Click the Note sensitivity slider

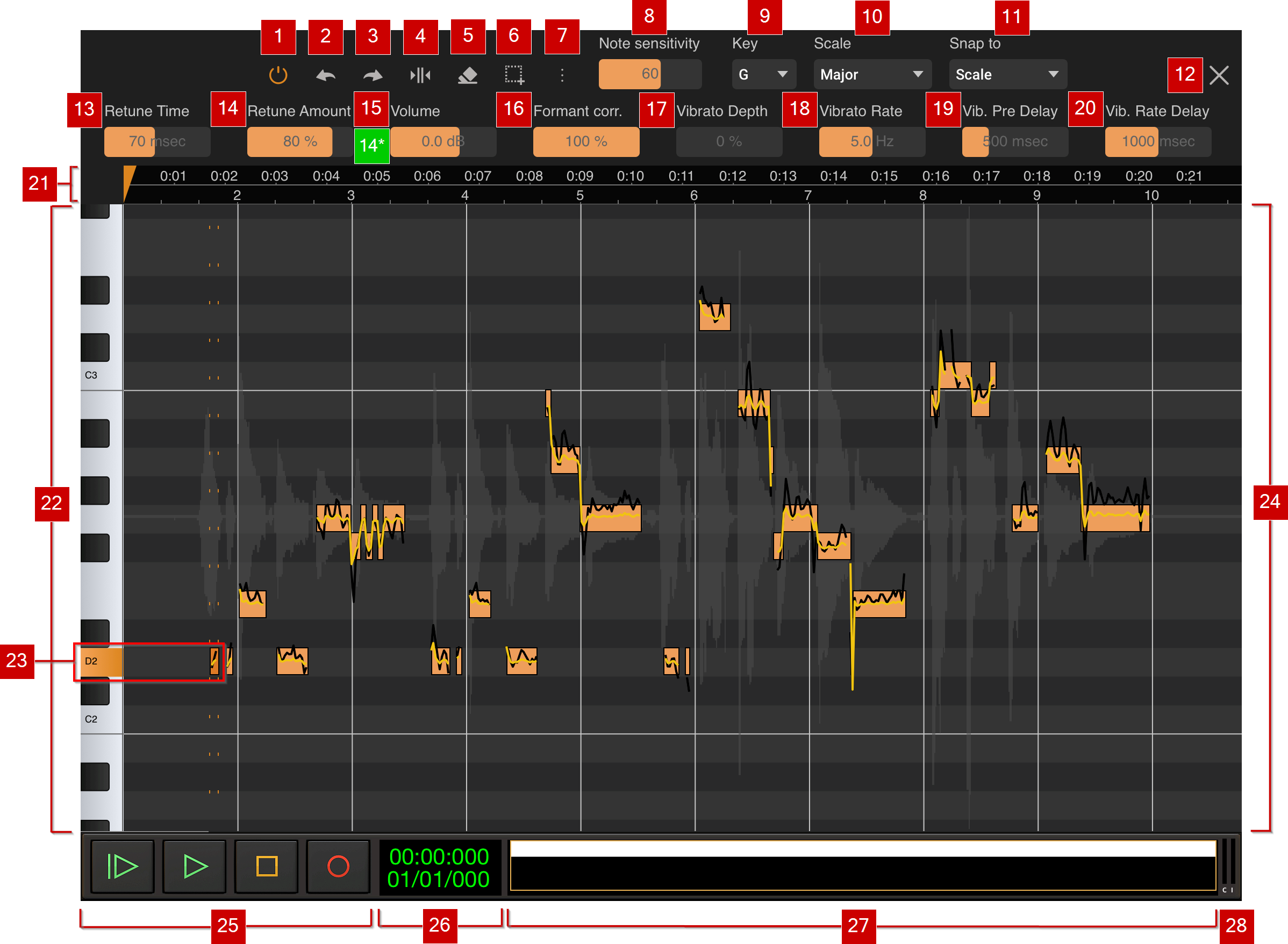point(649,74)
